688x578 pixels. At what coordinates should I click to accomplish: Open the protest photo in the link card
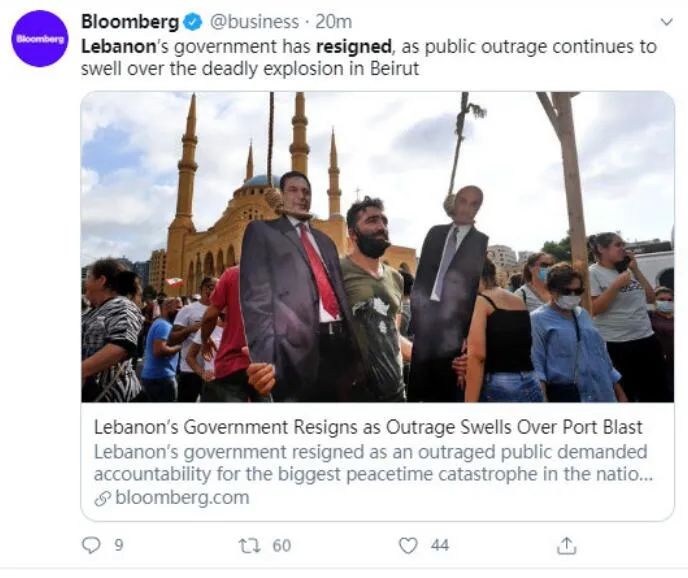click(x=377, y=247)
